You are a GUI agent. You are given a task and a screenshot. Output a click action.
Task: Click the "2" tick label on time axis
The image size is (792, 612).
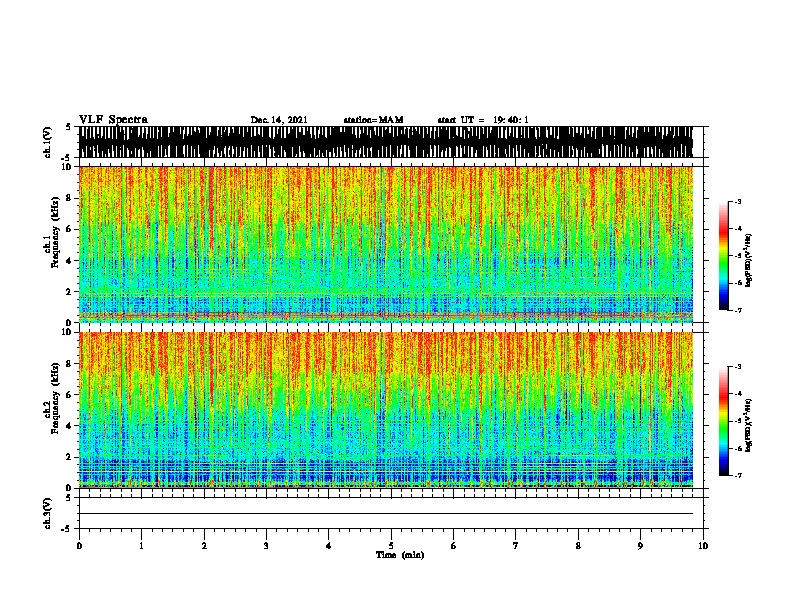point(204,546)
